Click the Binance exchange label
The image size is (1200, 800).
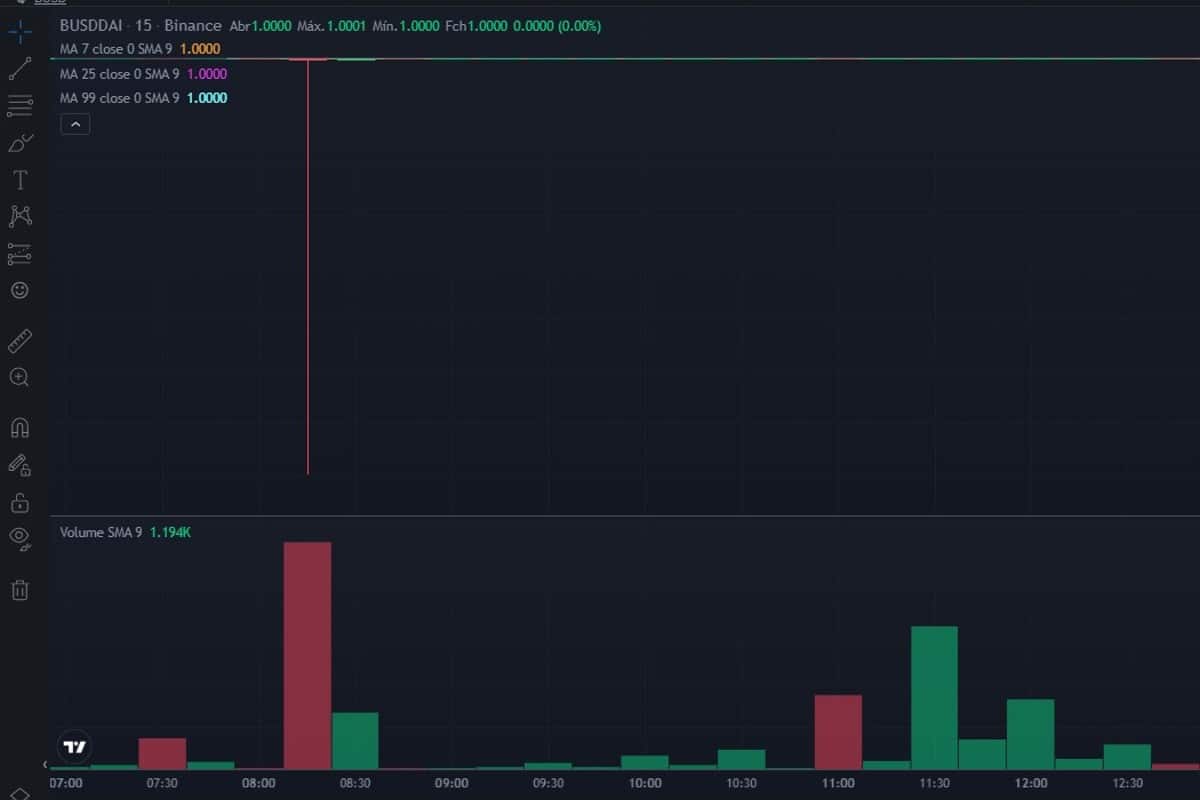pyautogui.click(x=192, y=25)
